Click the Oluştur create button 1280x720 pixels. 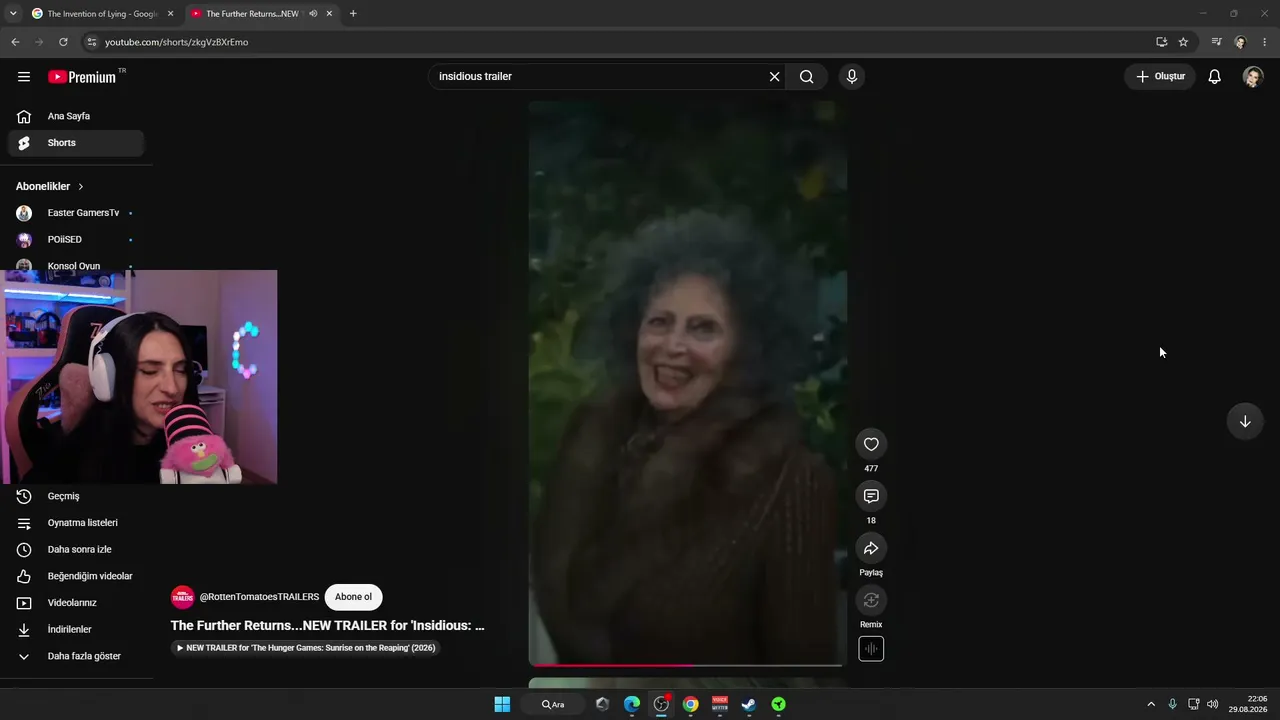click(x=1160, y=77)
